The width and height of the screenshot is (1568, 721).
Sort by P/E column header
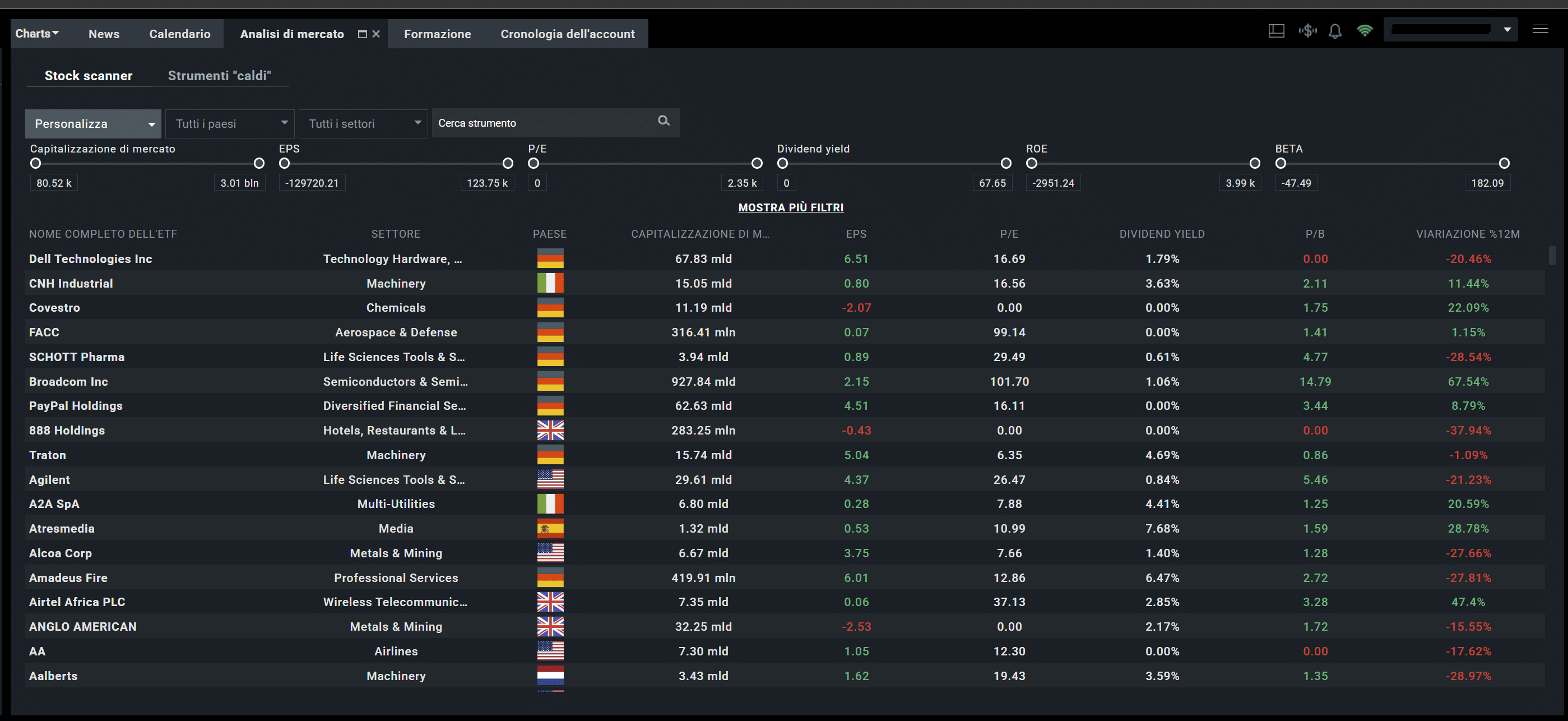[x=1009, y=234]
